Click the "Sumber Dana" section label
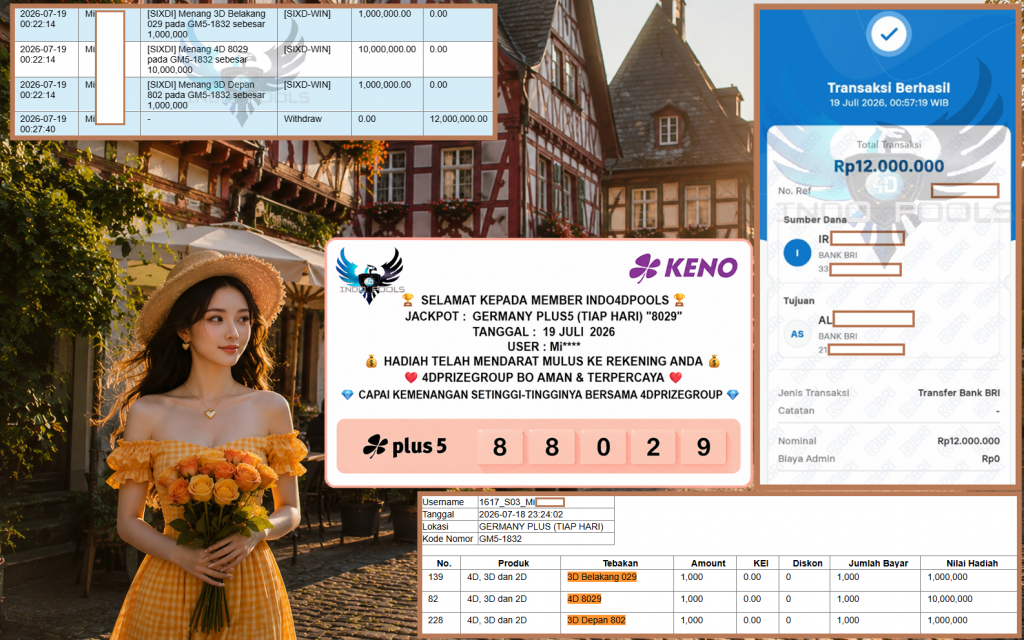1024x640 pixels. pos(814,219)
